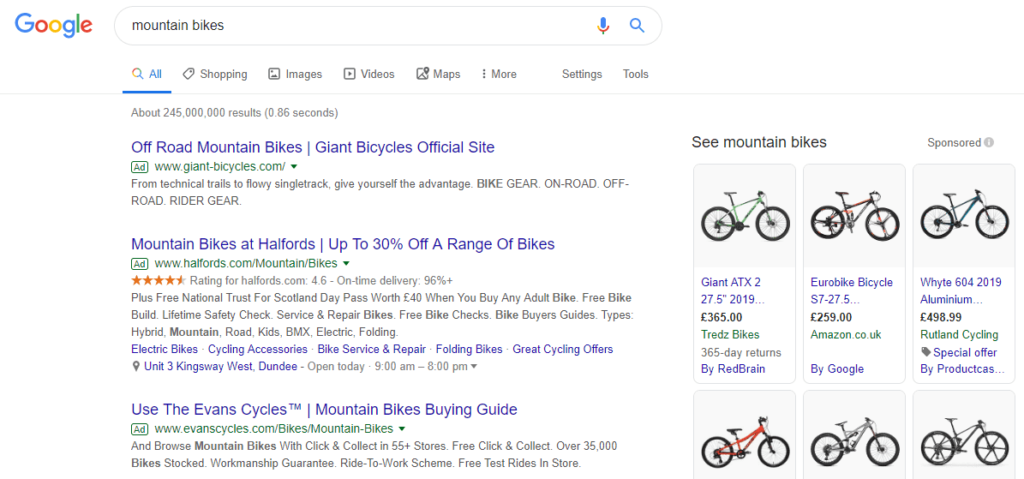Expand arrow next to giant-bicycles.com URL

(x=294, y=167)
